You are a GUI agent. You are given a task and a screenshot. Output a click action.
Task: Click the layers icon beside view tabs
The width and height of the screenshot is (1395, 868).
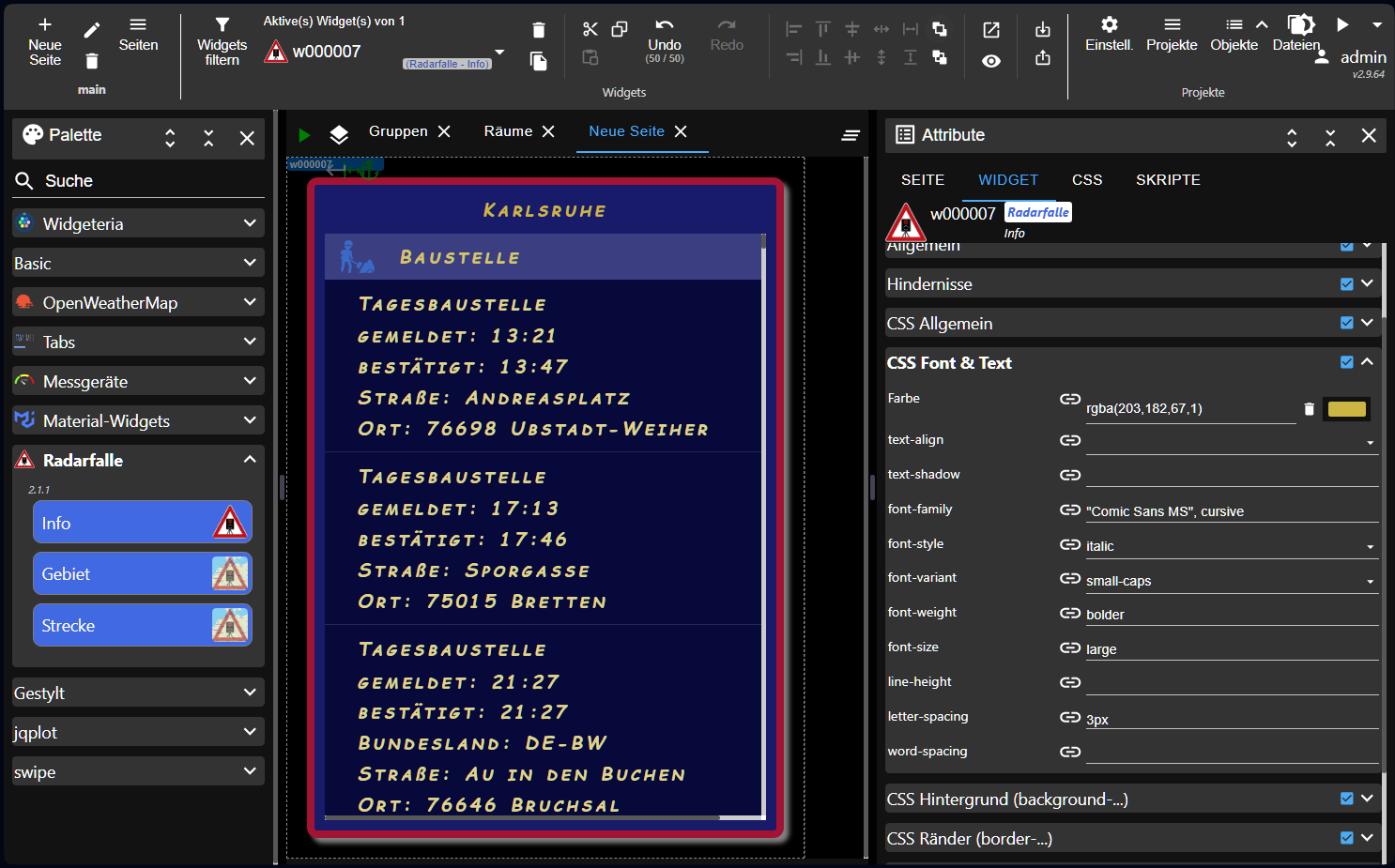point(339,134)
